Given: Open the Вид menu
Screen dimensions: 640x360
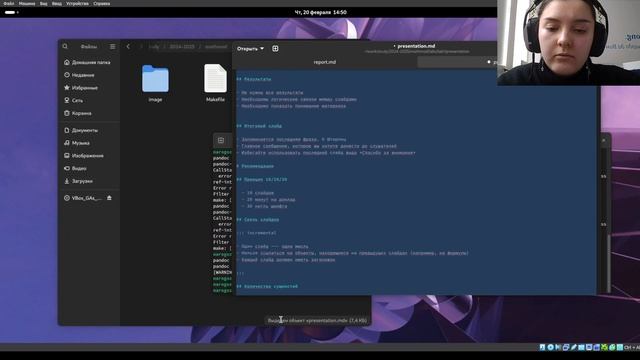Looking at the screenshot, I should pyautogui.click(x=43, y=3).
